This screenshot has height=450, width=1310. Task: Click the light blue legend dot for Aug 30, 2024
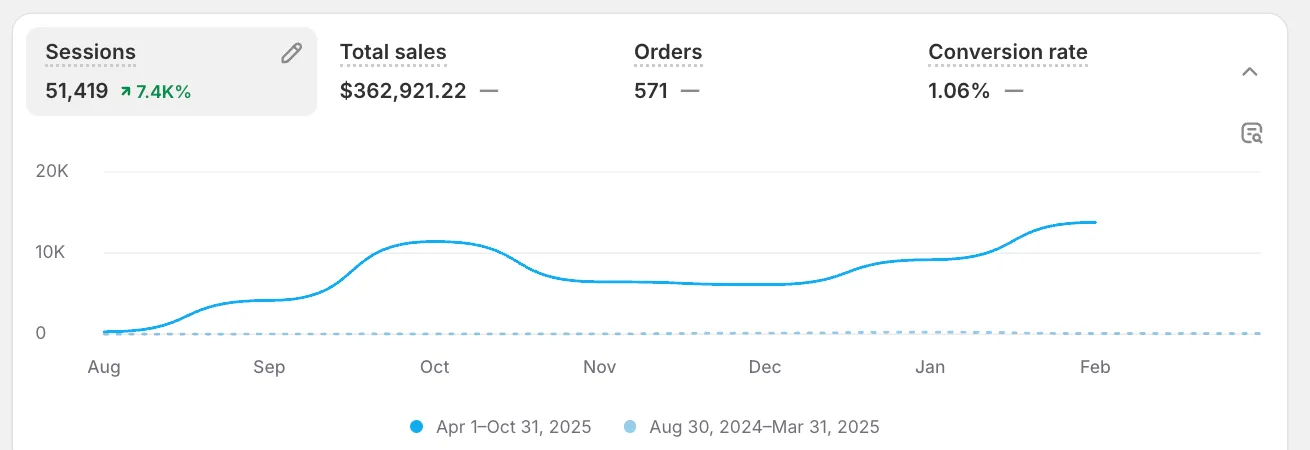(x=630, y=427)
